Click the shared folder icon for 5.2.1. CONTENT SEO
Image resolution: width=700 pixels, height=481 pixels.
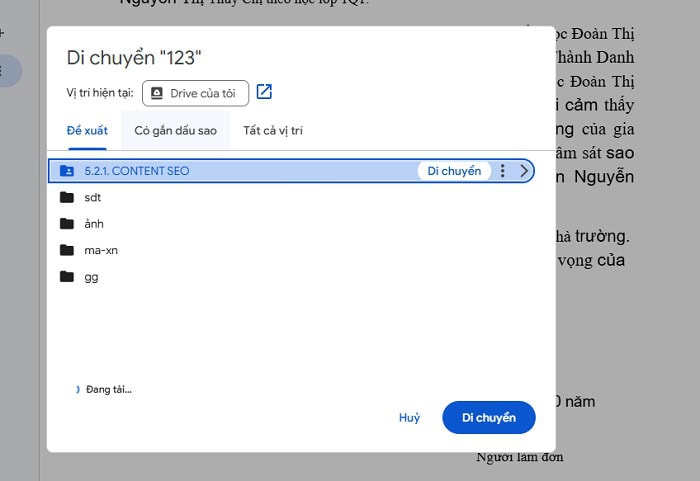67,171
